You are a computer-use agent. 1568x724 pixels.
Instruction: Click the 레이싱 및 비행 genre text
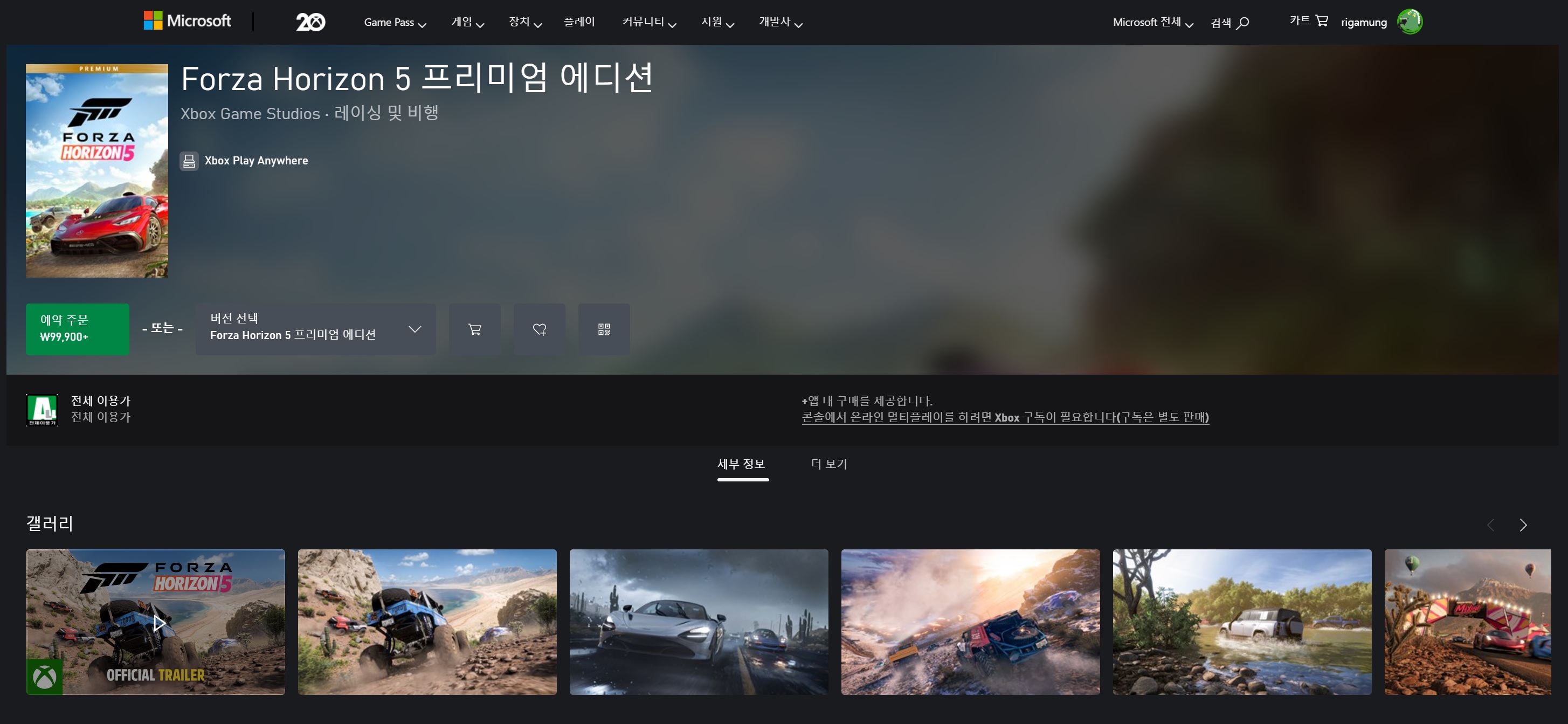point(386,113)
